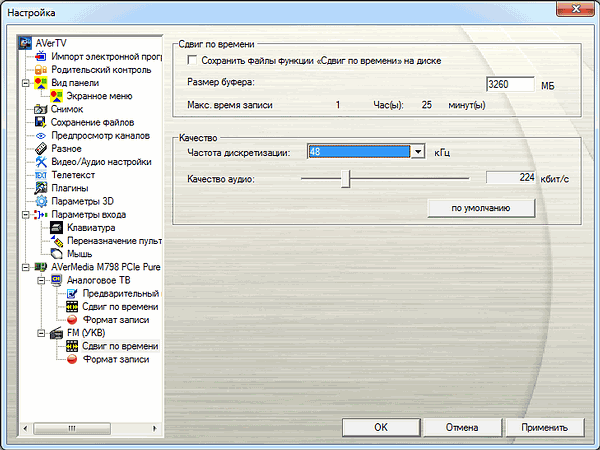Click the Импорт электронной программы icon

pos(41,57)
